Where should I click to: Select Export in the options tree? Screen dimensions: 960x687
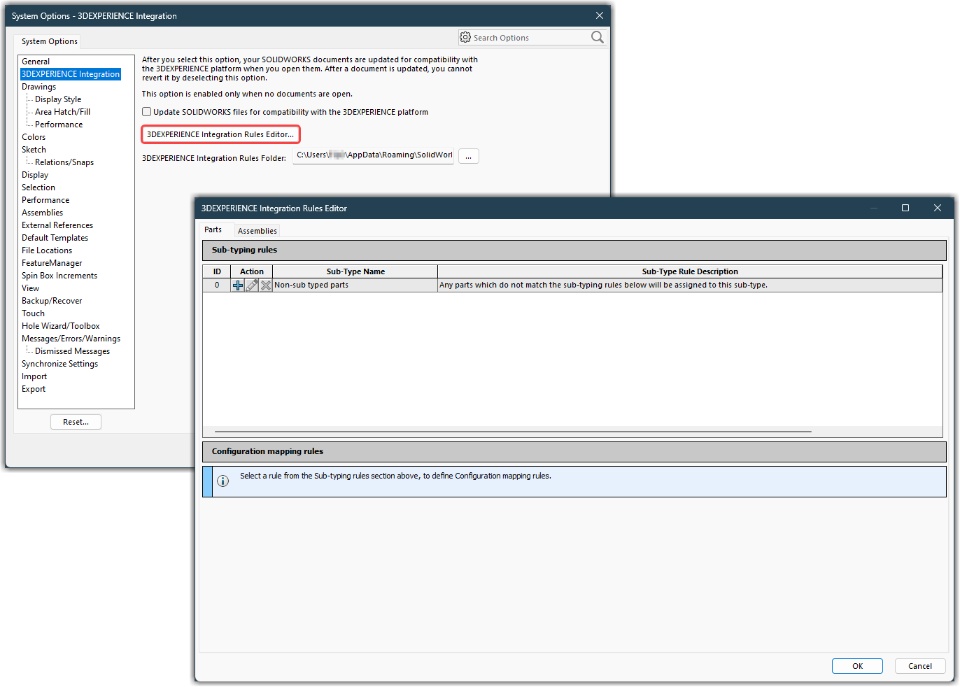tap(33, 389)
